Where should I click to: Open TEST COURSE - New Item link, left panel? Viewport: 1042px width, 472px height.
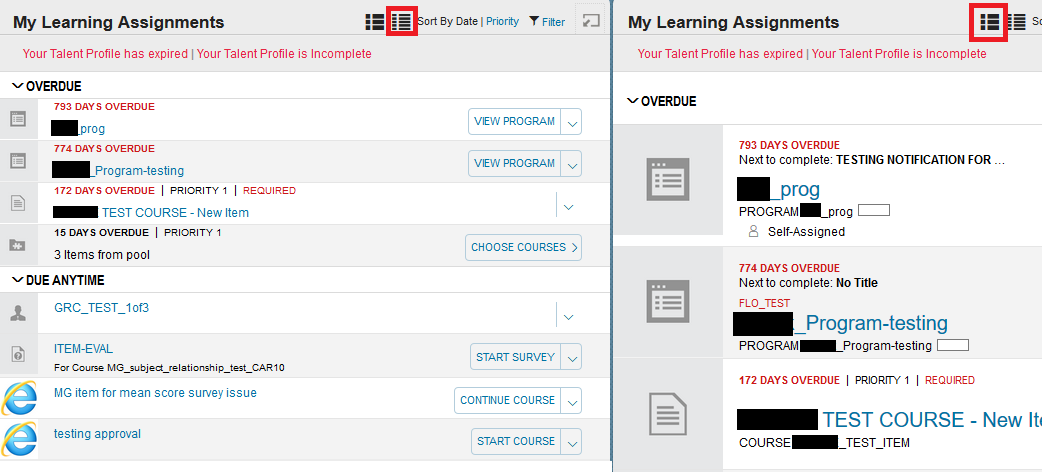coord(175,213)
